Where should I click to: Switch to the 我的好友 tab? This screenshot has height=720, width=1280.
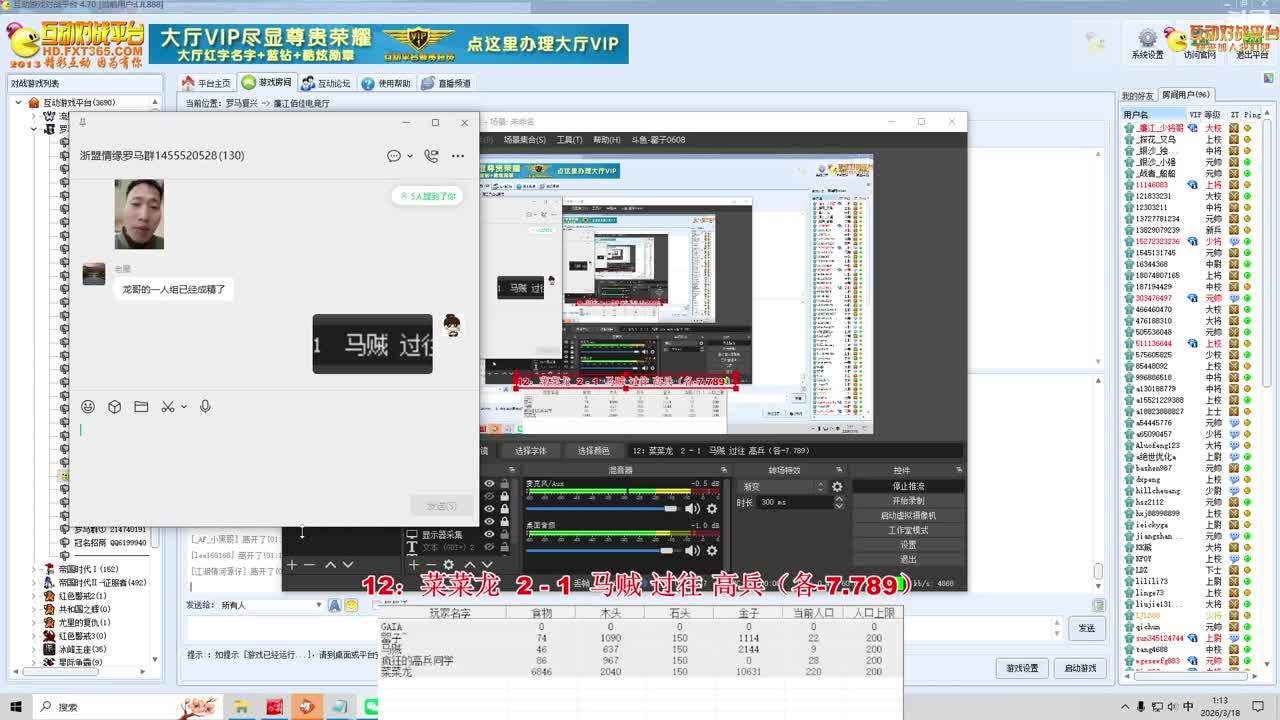tap(1137, 95)
